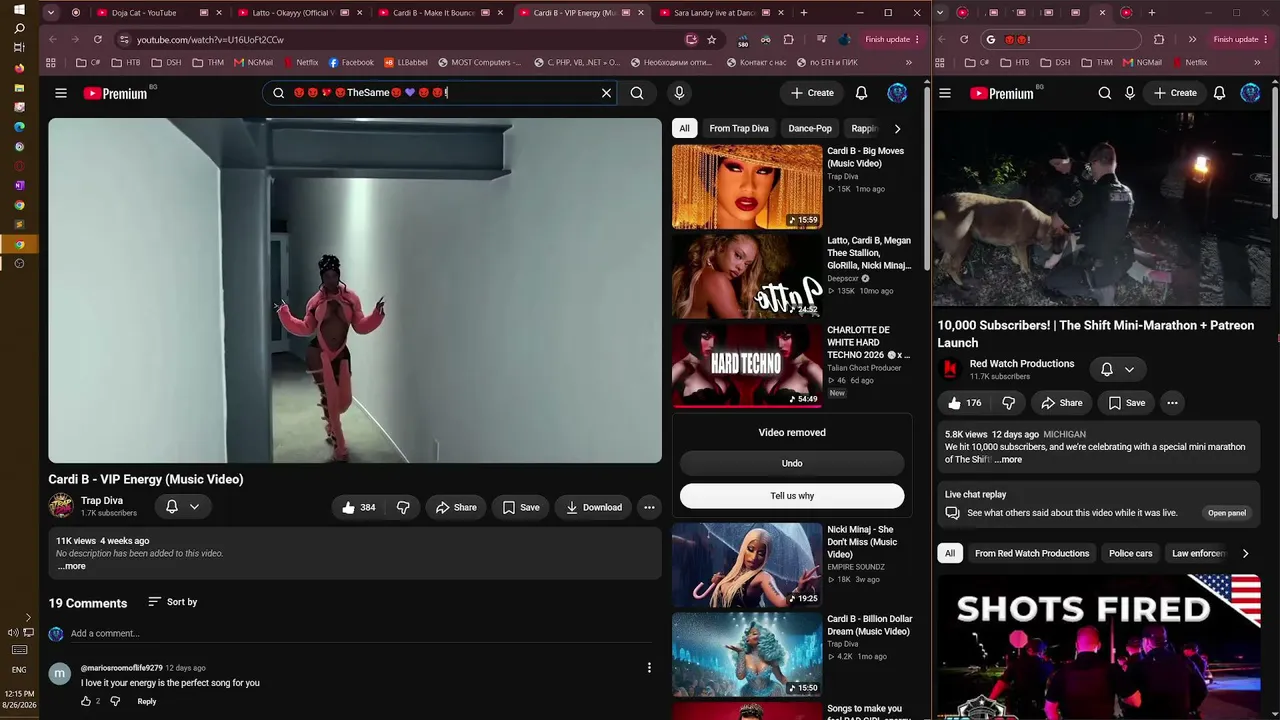
Task: Download the VIP Energy video
Action: pyautogui.click(x=593, y=507)
